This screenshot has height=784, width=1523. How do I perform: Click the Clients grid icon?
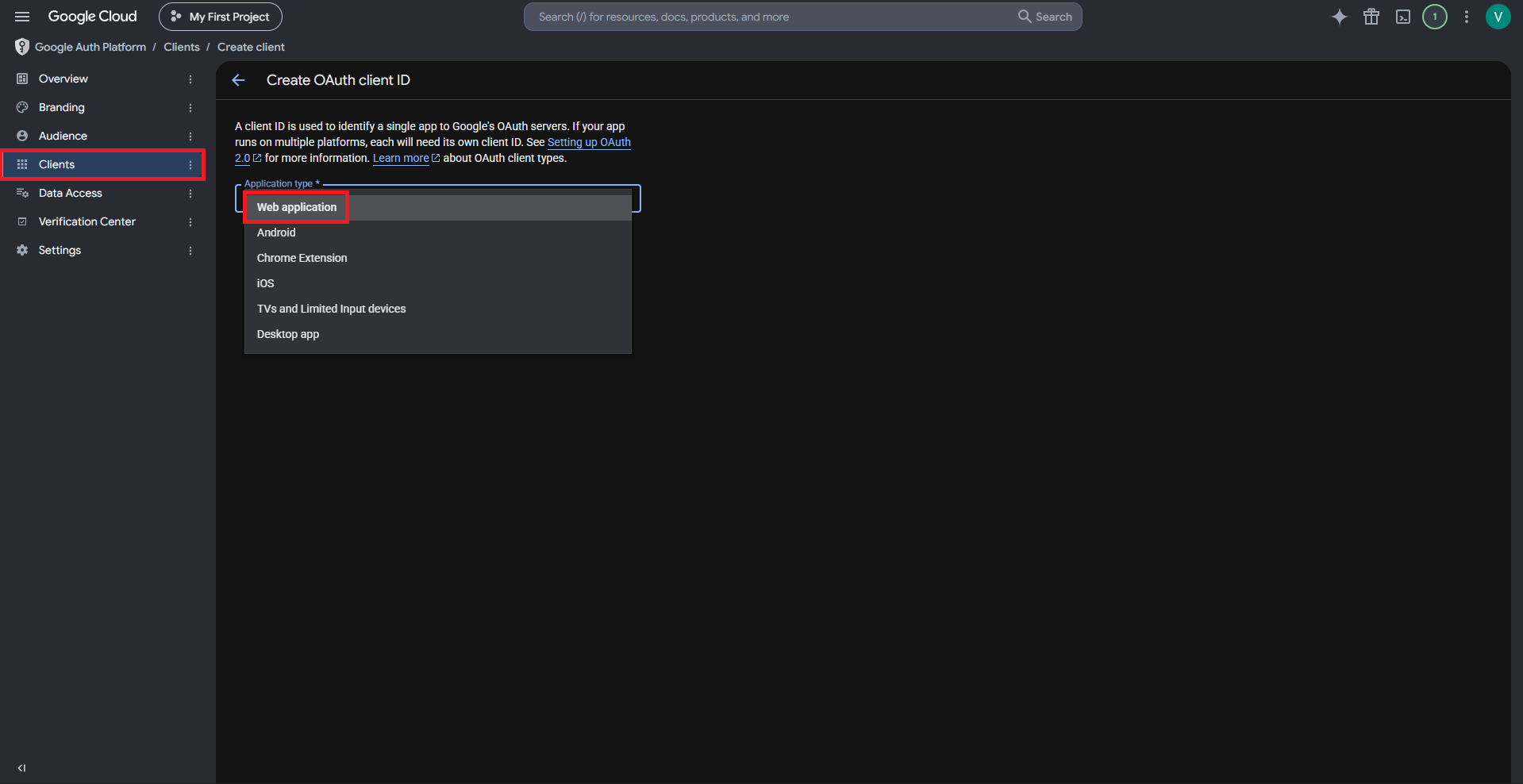coord(22,164)
